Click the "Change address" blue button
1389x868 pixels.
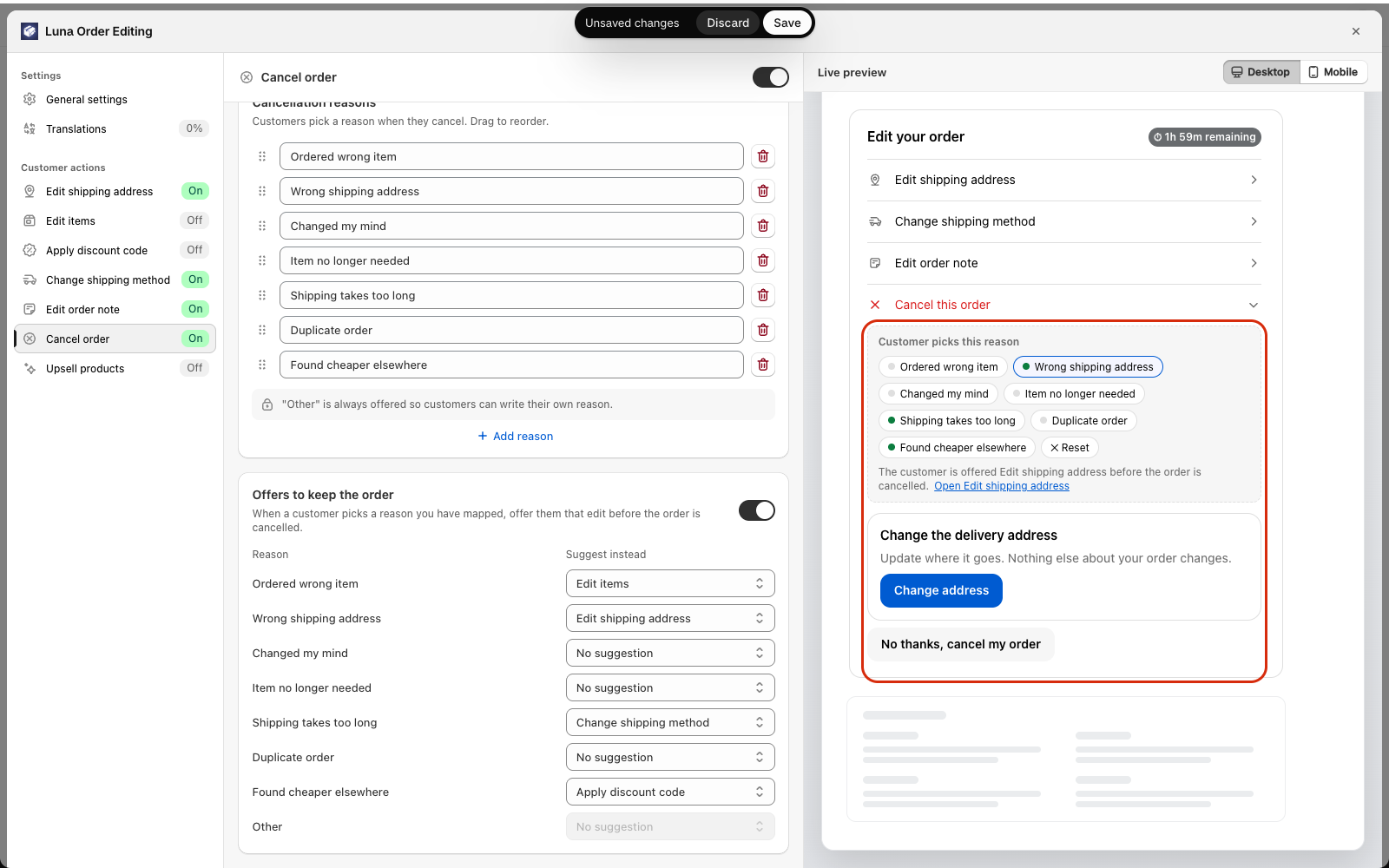point(941,590)
